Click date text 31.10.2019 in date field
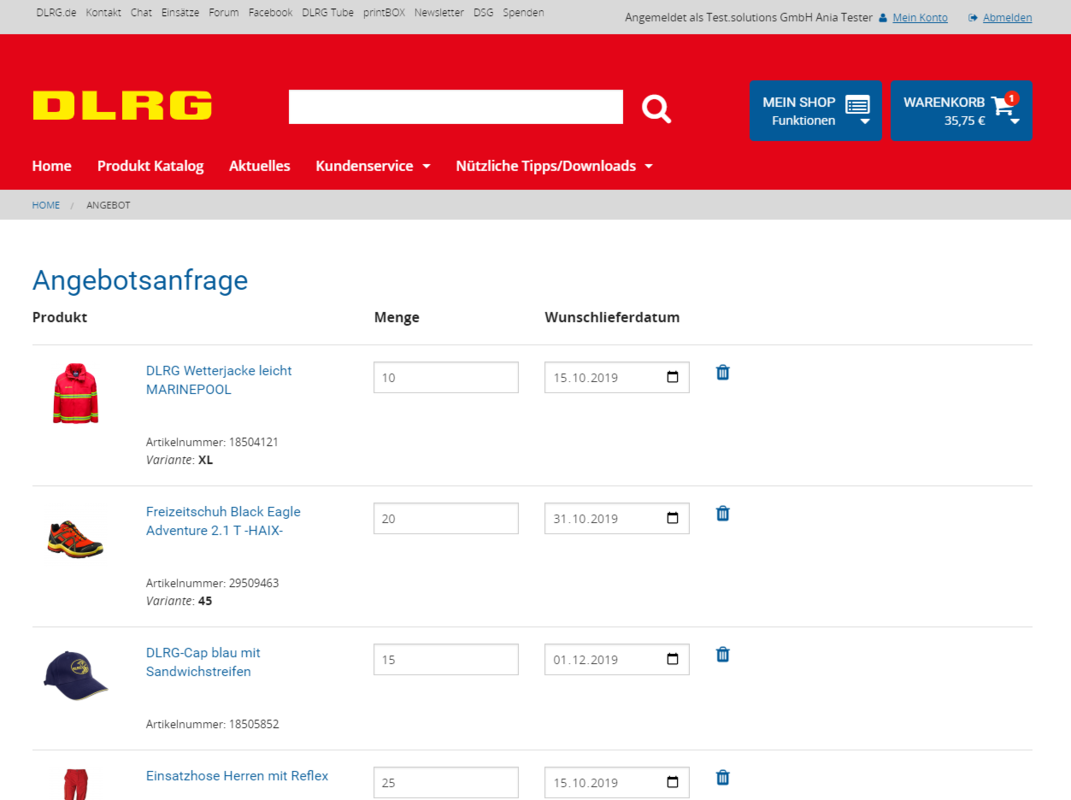This screenshot has height=800, width=1071. [x=585, y=519]
